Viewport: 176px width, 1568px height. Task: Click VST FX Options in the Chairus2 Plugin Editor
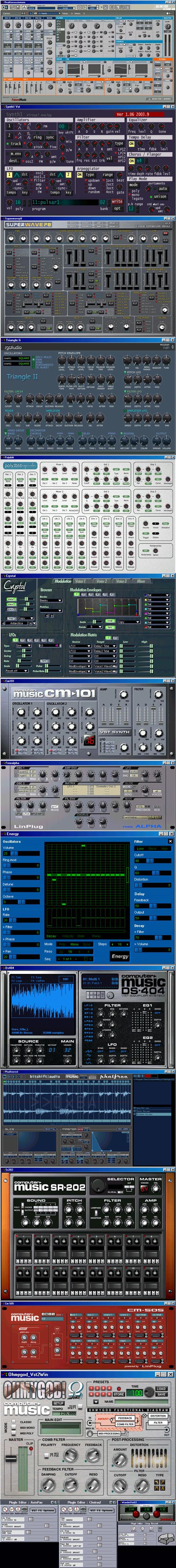pyautogui.click(x=101, y=1510)
